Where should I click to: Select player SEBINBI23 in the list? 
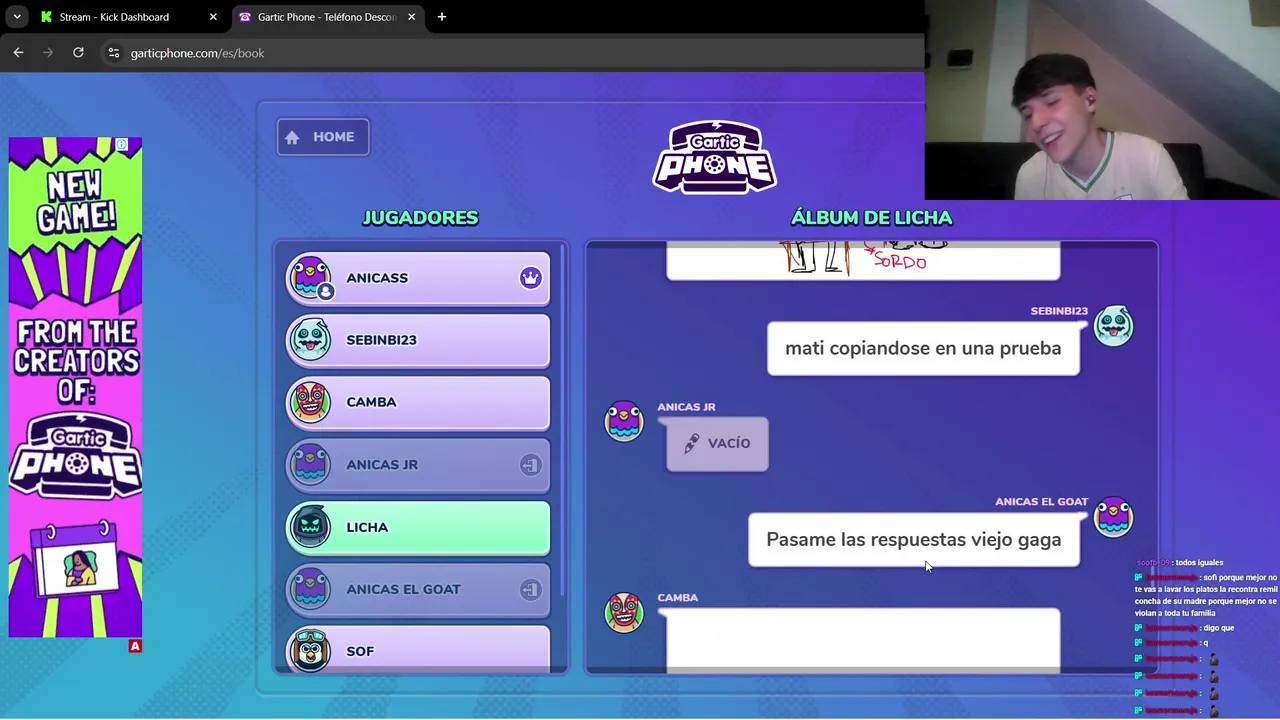[x=418, y=340]
